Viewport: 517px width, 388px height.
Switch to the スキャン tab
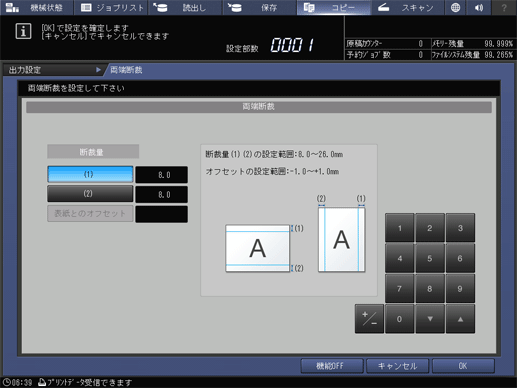(408, 7)
